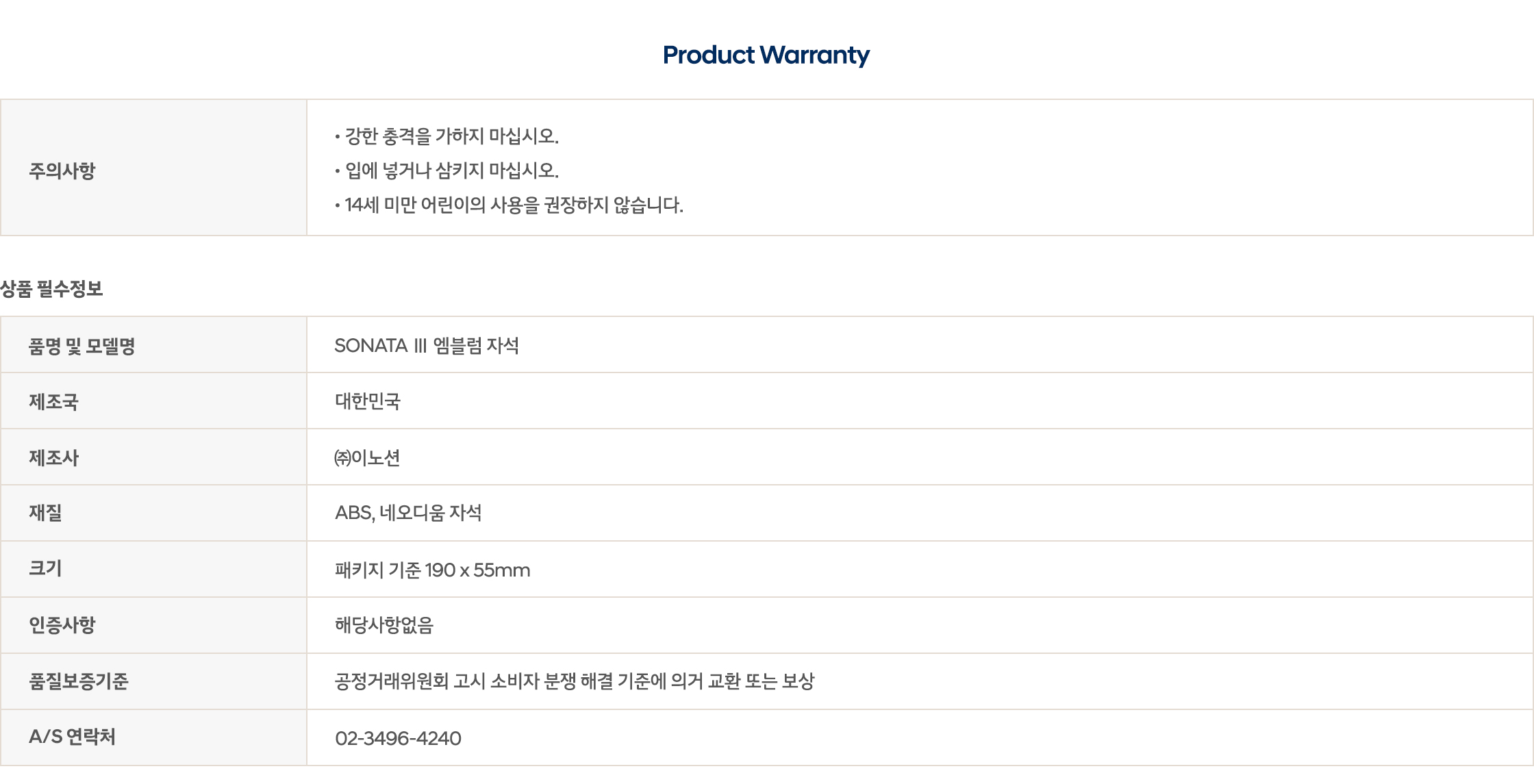
Task: Select the 인증사항 row label
Action: pyautogui.click(x=62, y=624)
